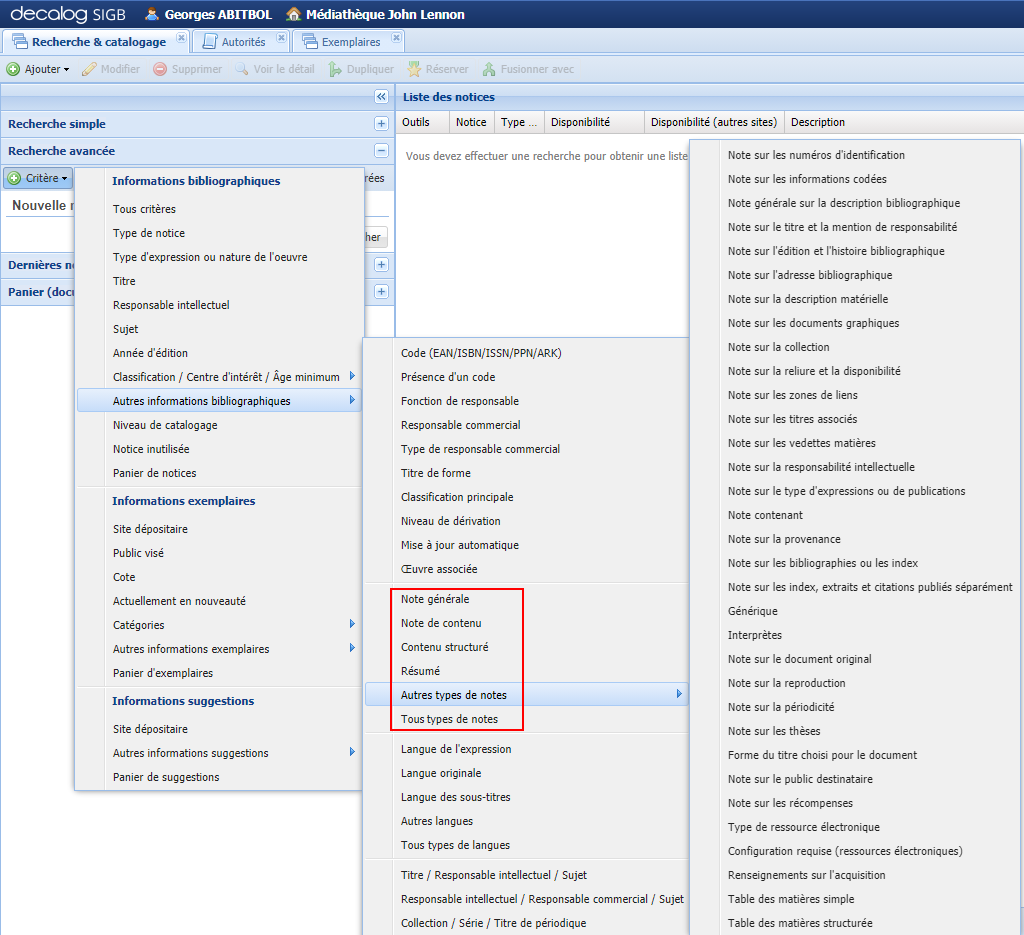This screenshot has width=1024, height=935.
Task: Open the Ajouter dropdown
Action: (38, 69)
